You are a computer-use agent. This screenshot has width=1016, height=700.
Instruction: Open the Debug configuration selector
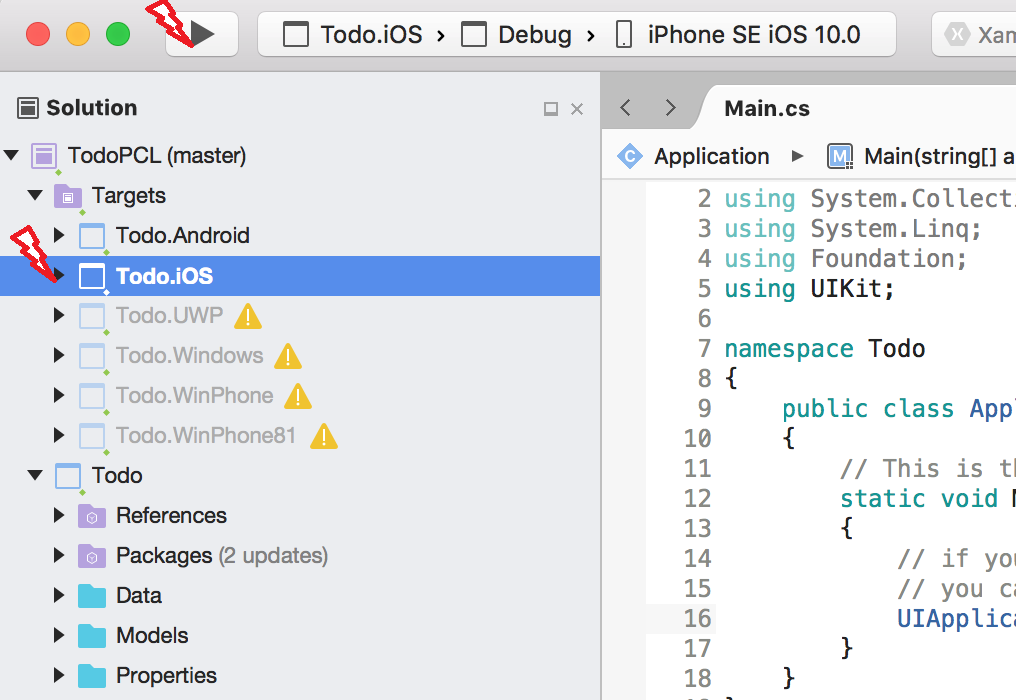pos(516,34)
